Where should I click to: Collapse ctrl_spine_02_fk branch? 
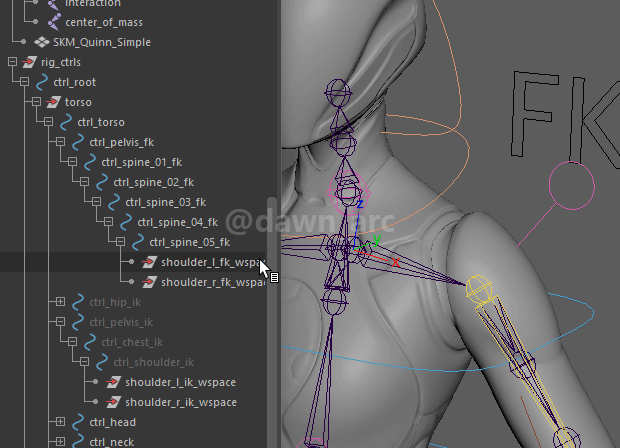[x=84, y=181]
